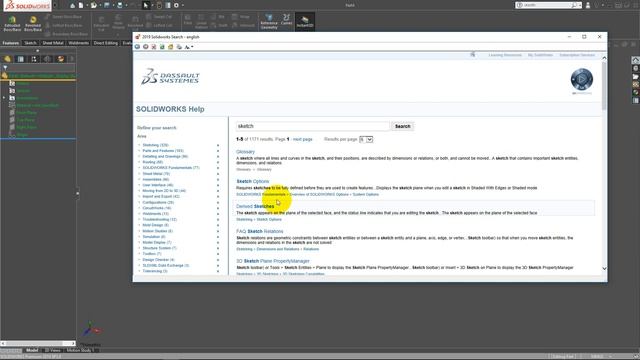Click the New document icon
The image size is (640, 360).
point(81,5)
